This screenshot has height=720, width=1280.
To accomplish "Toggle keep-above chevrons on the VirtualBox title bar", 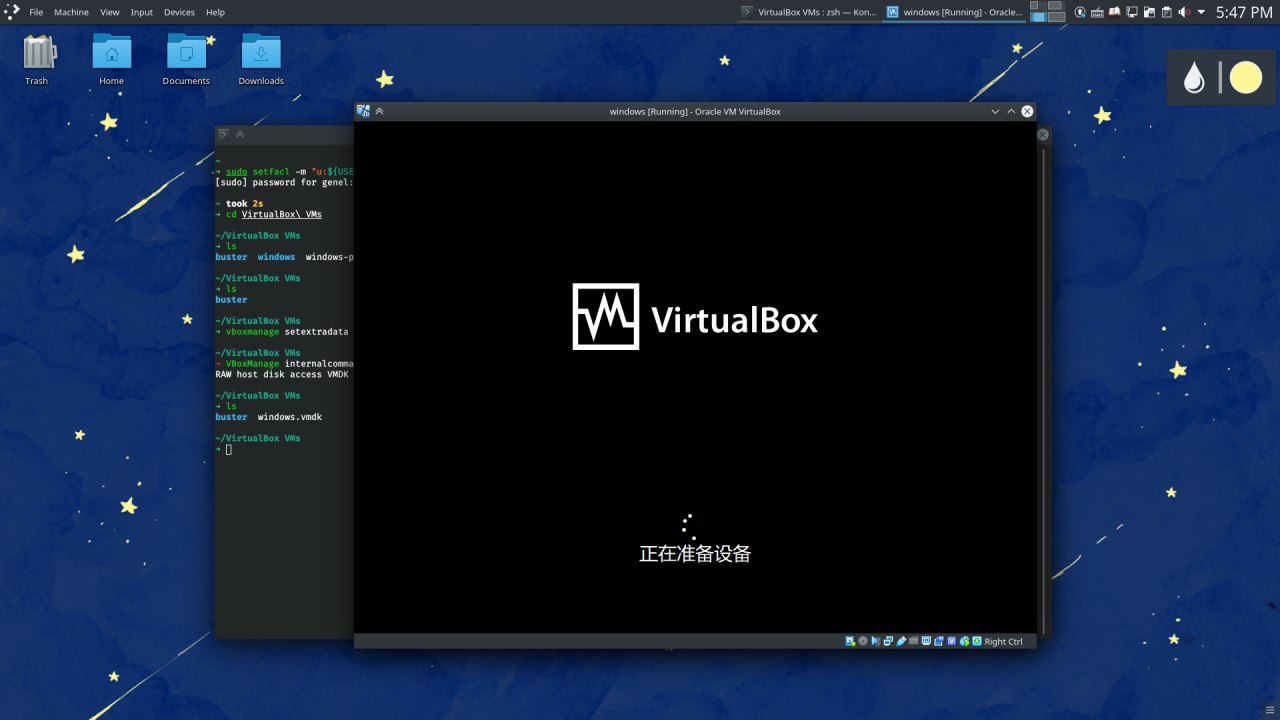I will pyautogui.click(x=380, y=111).
